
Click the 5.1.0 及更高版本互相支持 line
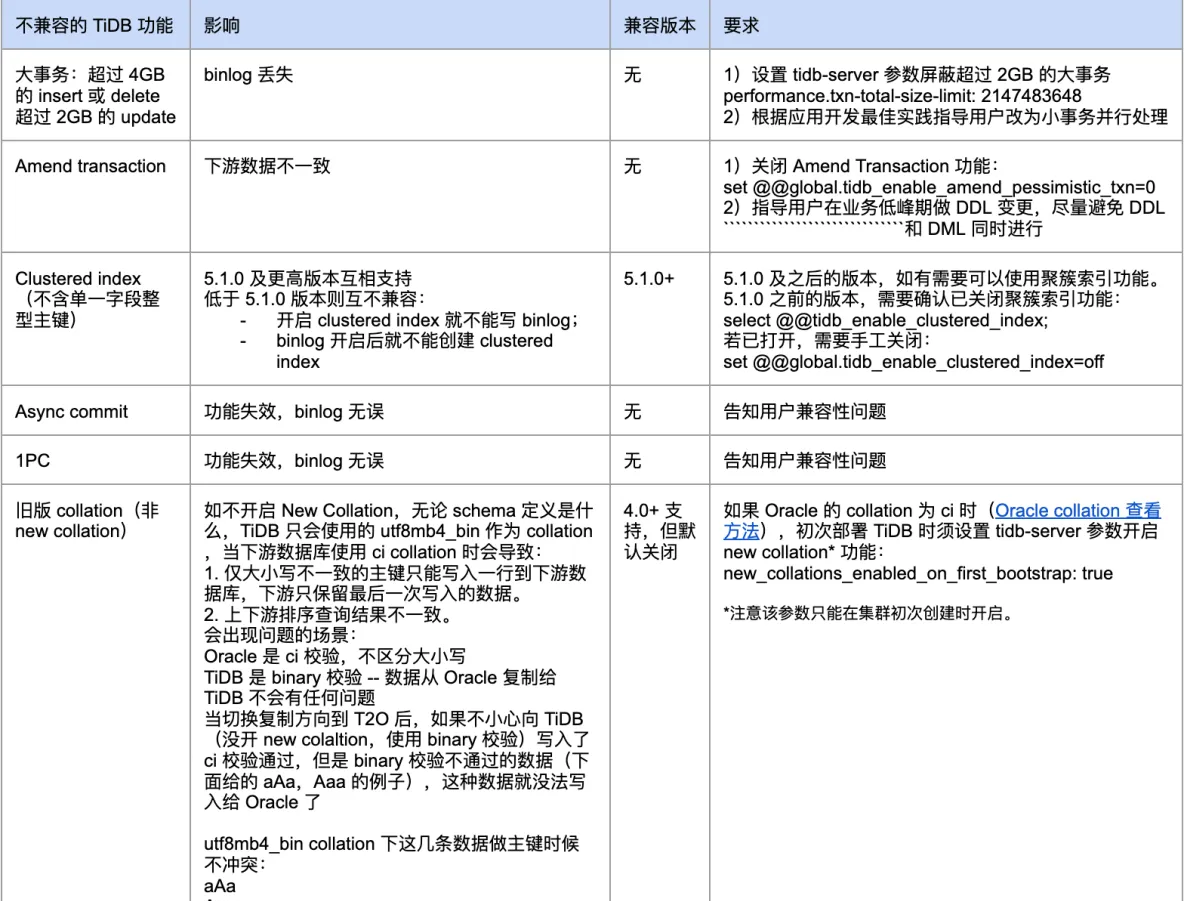point(308,279)
